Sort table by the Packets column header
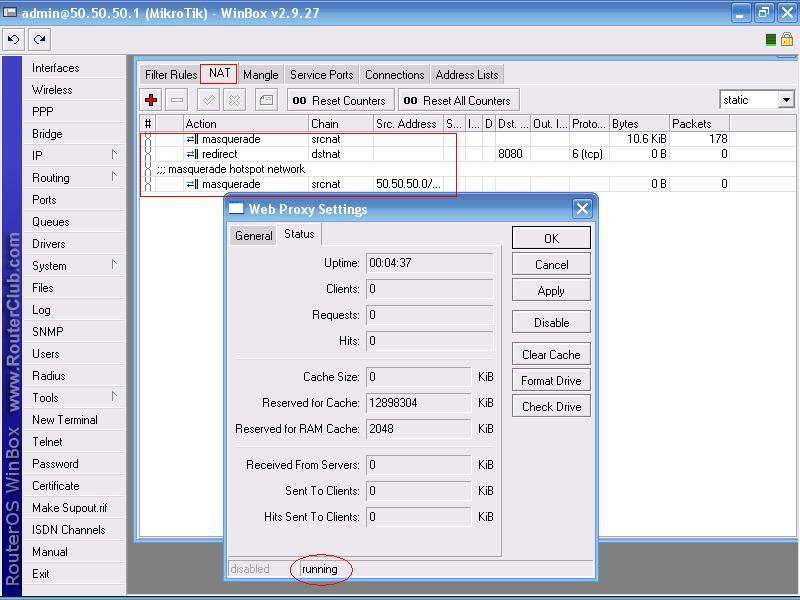 pos(699,123)
